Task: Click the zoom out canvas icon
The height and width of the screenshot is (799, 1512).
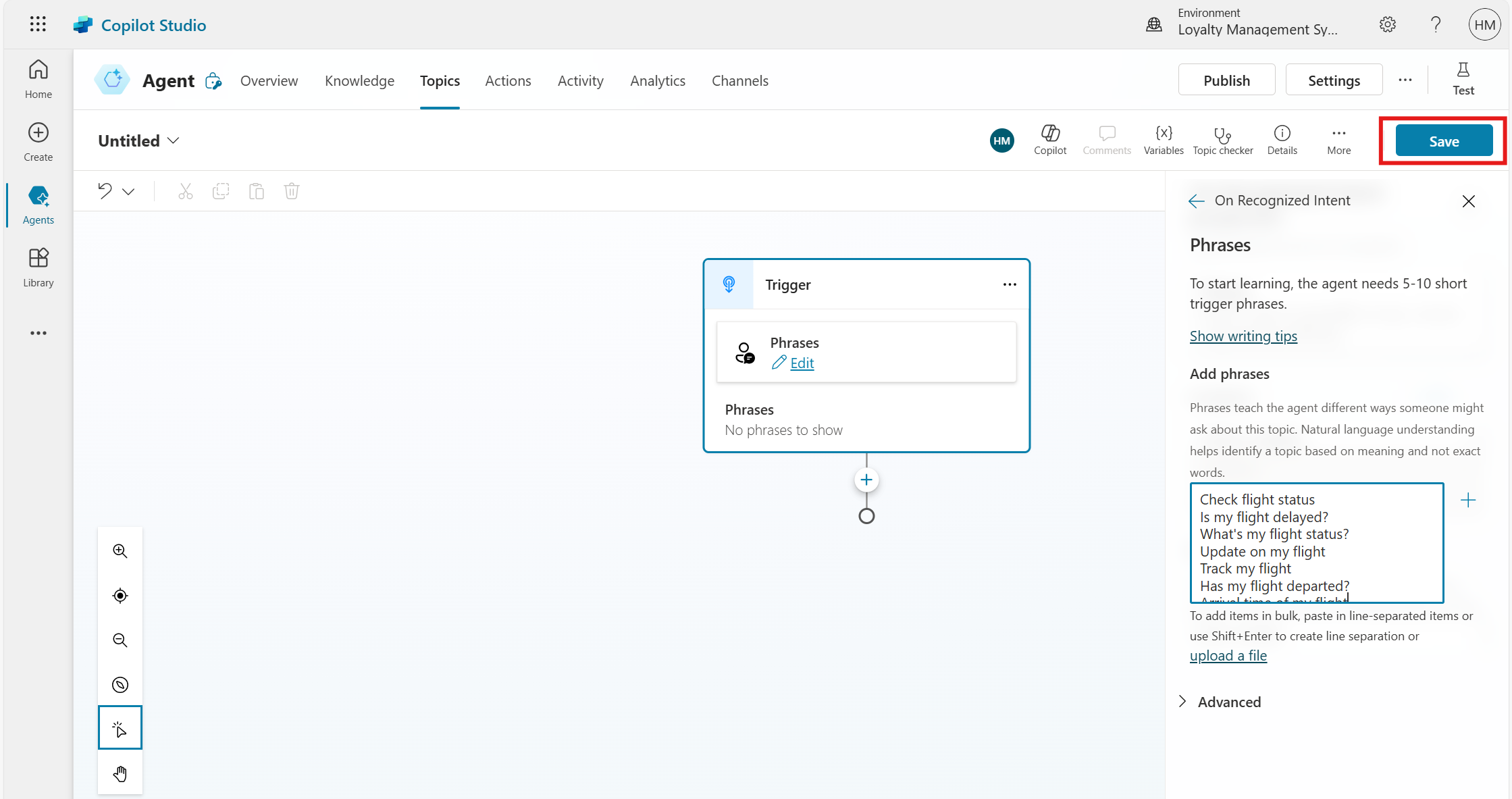Action: pyautogui.click(x=120, y=640)
